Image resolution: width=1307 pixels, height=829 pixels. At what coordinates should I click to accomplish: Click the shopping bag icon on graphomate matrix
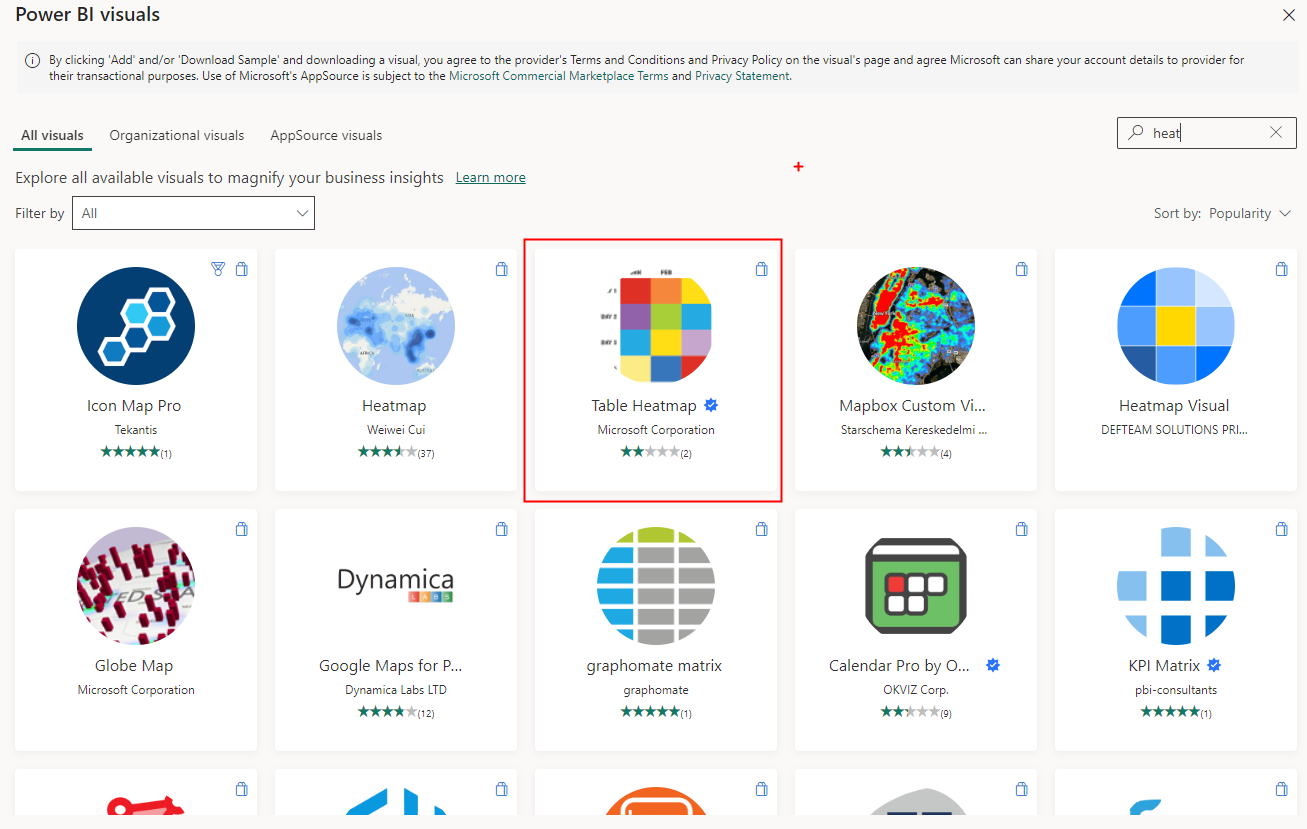point(761,528)
